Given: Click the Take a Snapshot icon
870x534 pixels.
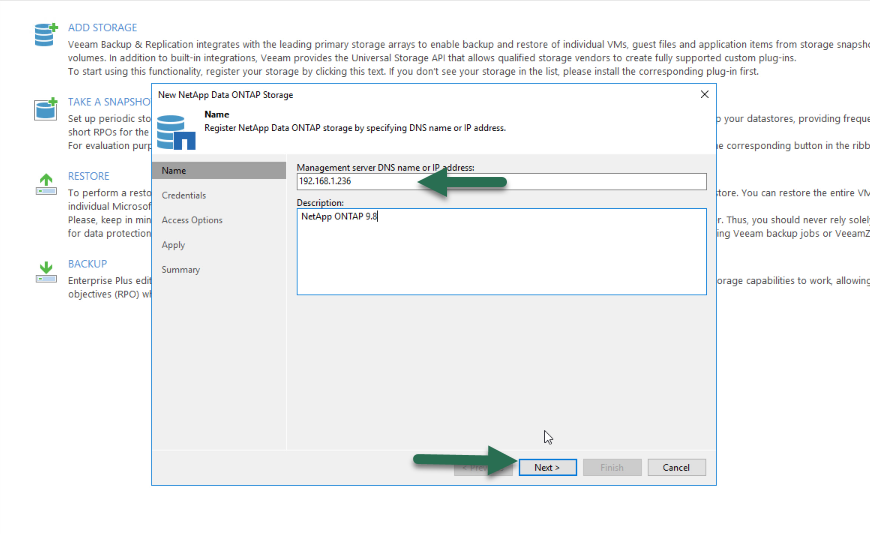Looking at the screenshot, I should click(x=45, y=109).
